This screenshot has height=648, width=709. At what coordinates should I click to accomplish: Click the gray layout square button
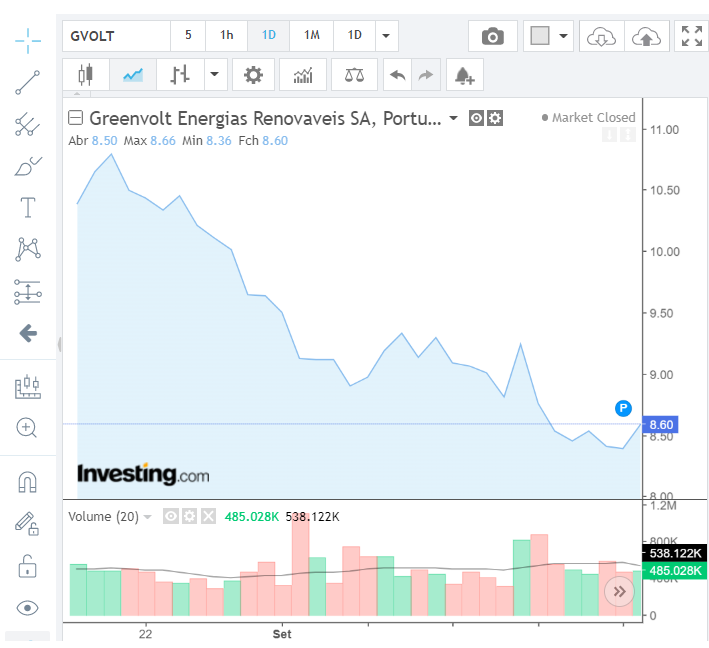[540, 36]
